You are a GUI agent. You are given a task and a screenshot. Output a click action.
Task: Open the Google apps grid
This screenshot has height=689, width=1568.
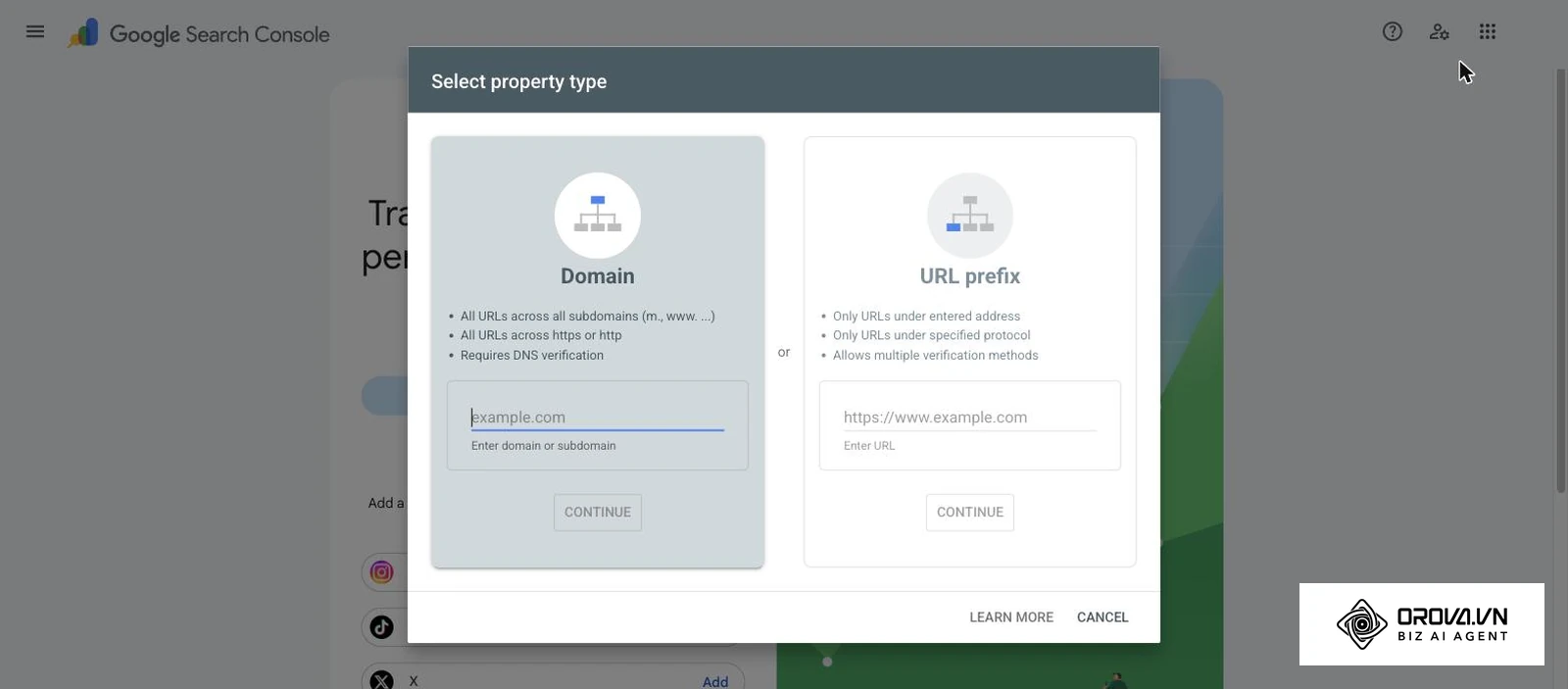[x=1488, y=31]
